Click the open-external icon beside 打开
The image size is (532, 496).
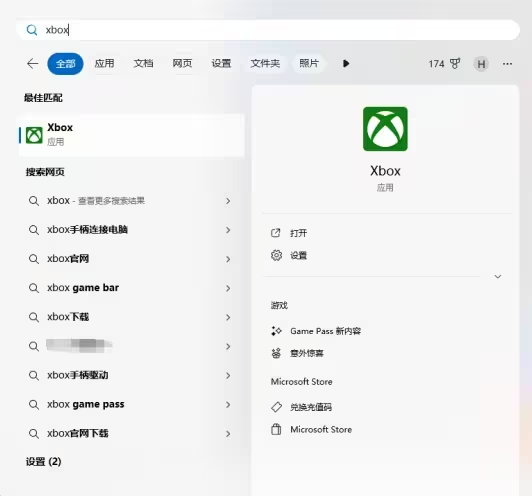276,233
